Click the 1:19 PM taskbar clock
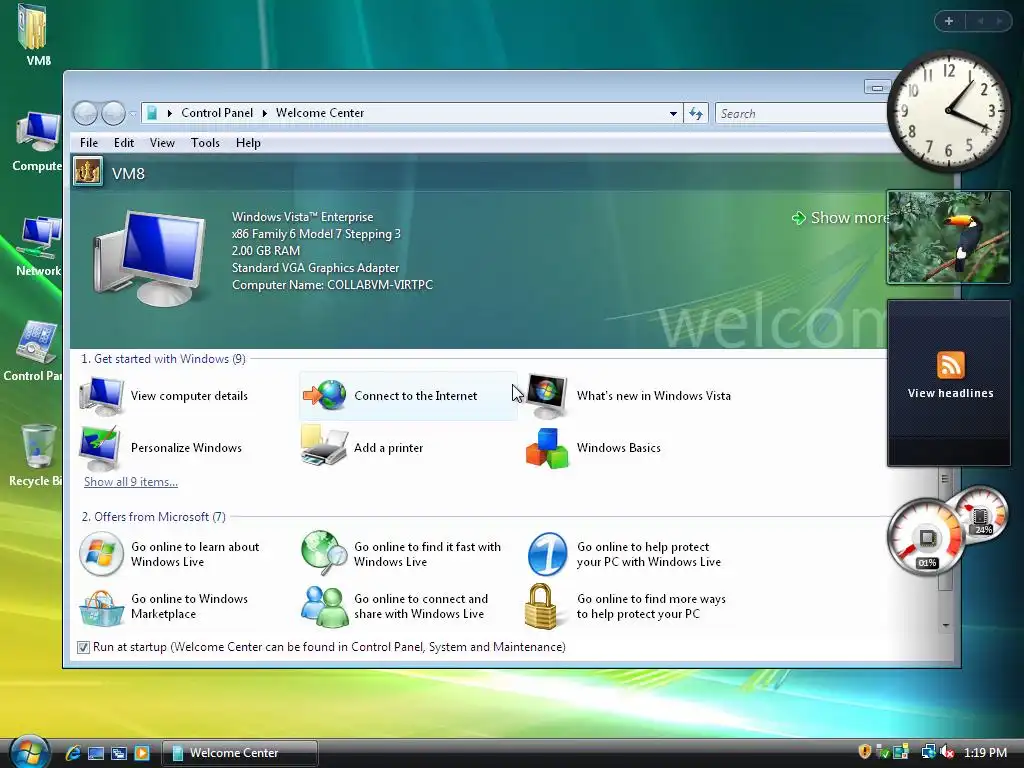 [x=985, y=752]
